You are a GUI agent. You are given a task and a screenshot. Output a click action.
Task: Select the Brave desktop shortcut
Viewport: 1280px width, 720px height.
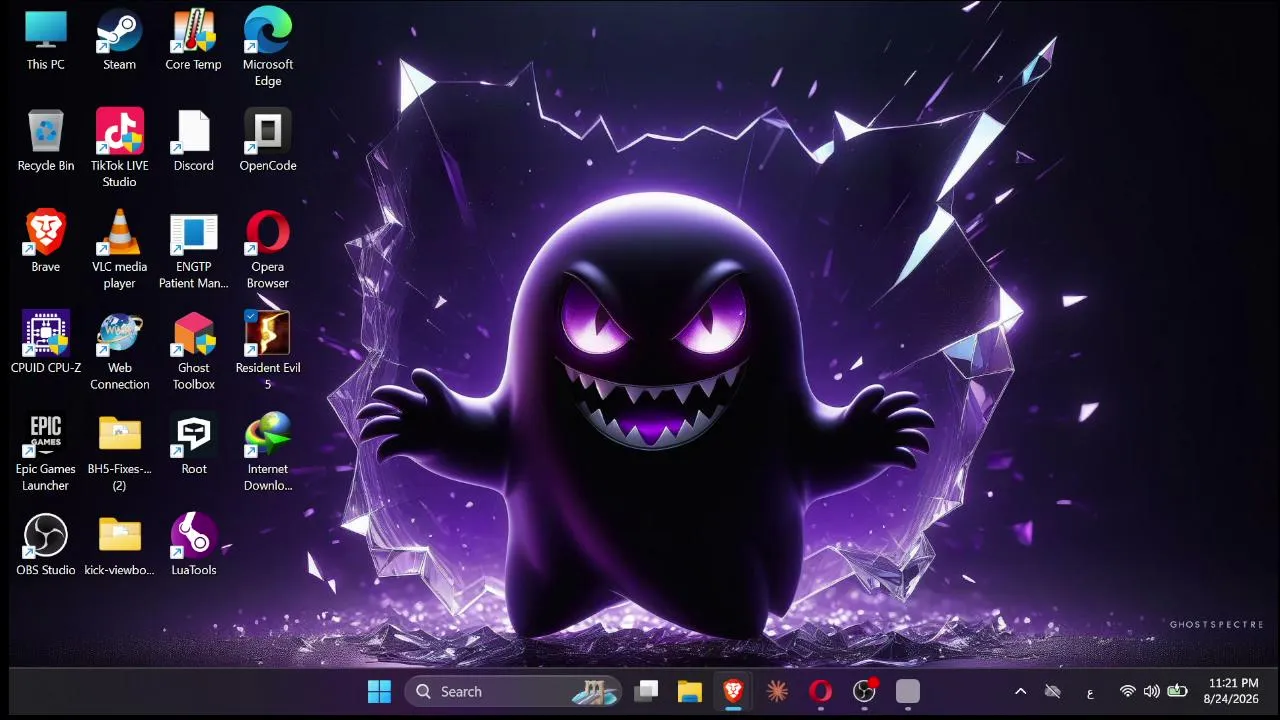coord(46,242)
